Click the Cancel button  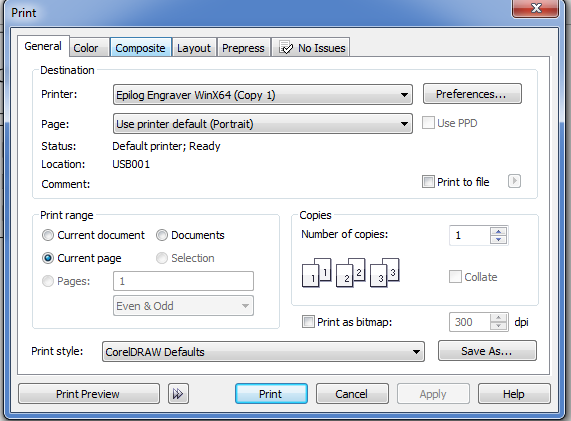click(352, 394)
